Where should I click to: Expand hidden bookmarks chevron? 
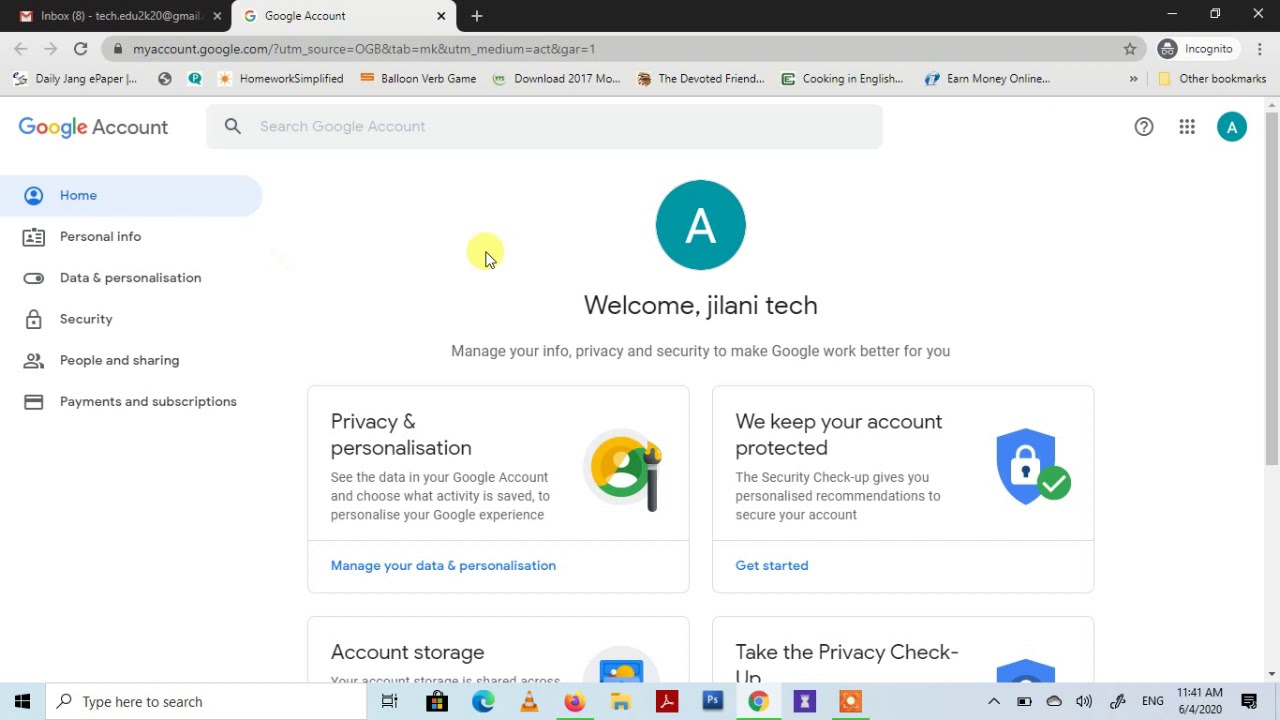[x=1133, y=79]
